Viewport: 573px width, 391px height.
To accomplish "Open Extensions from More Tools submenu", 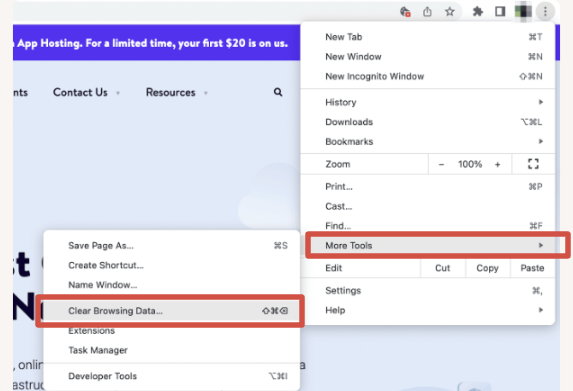I will [x=172, y=331].
